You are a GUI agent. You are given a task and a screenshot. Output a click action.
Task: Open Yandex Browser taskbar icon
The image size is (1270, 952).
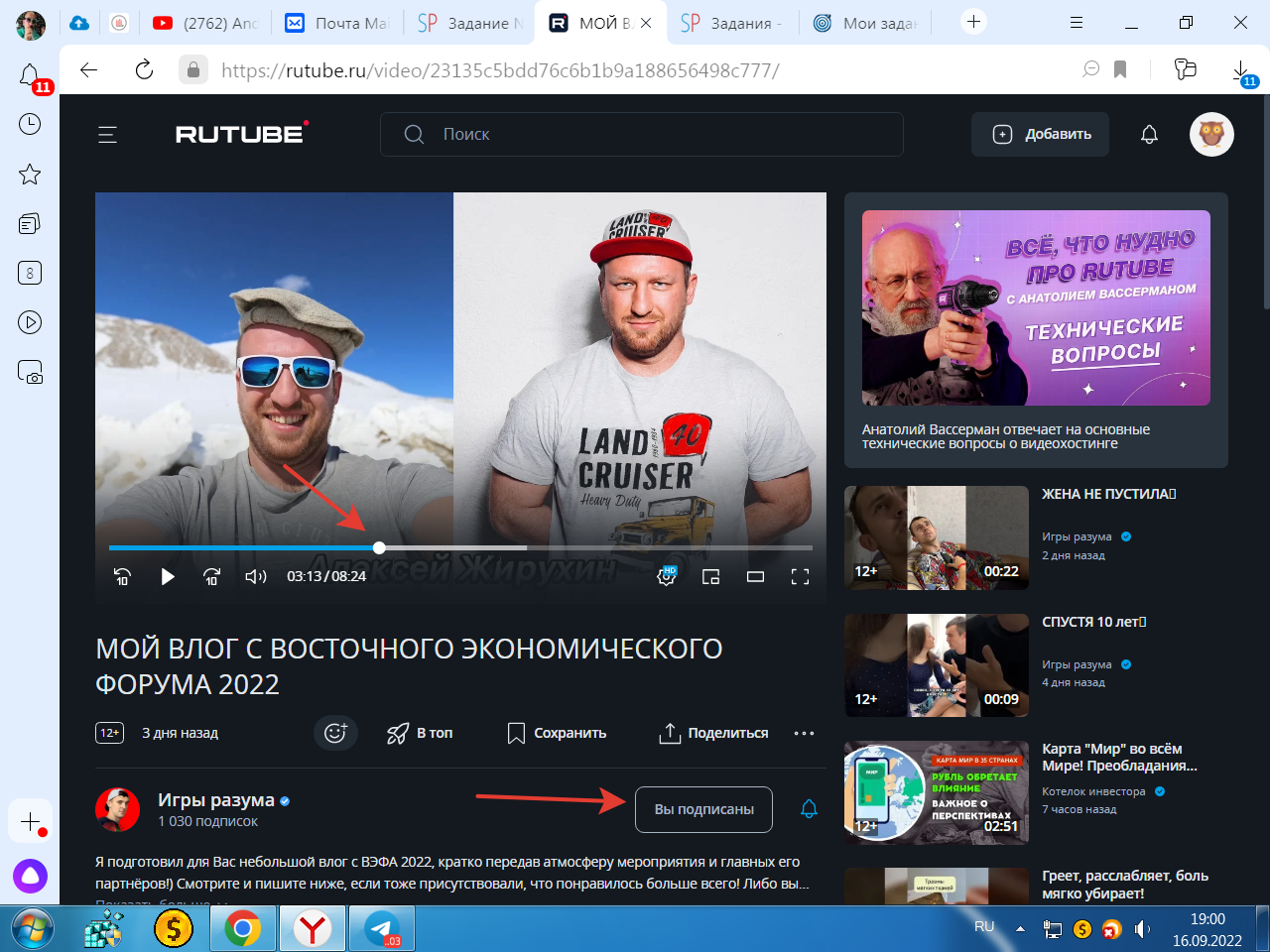click(313, 929)
